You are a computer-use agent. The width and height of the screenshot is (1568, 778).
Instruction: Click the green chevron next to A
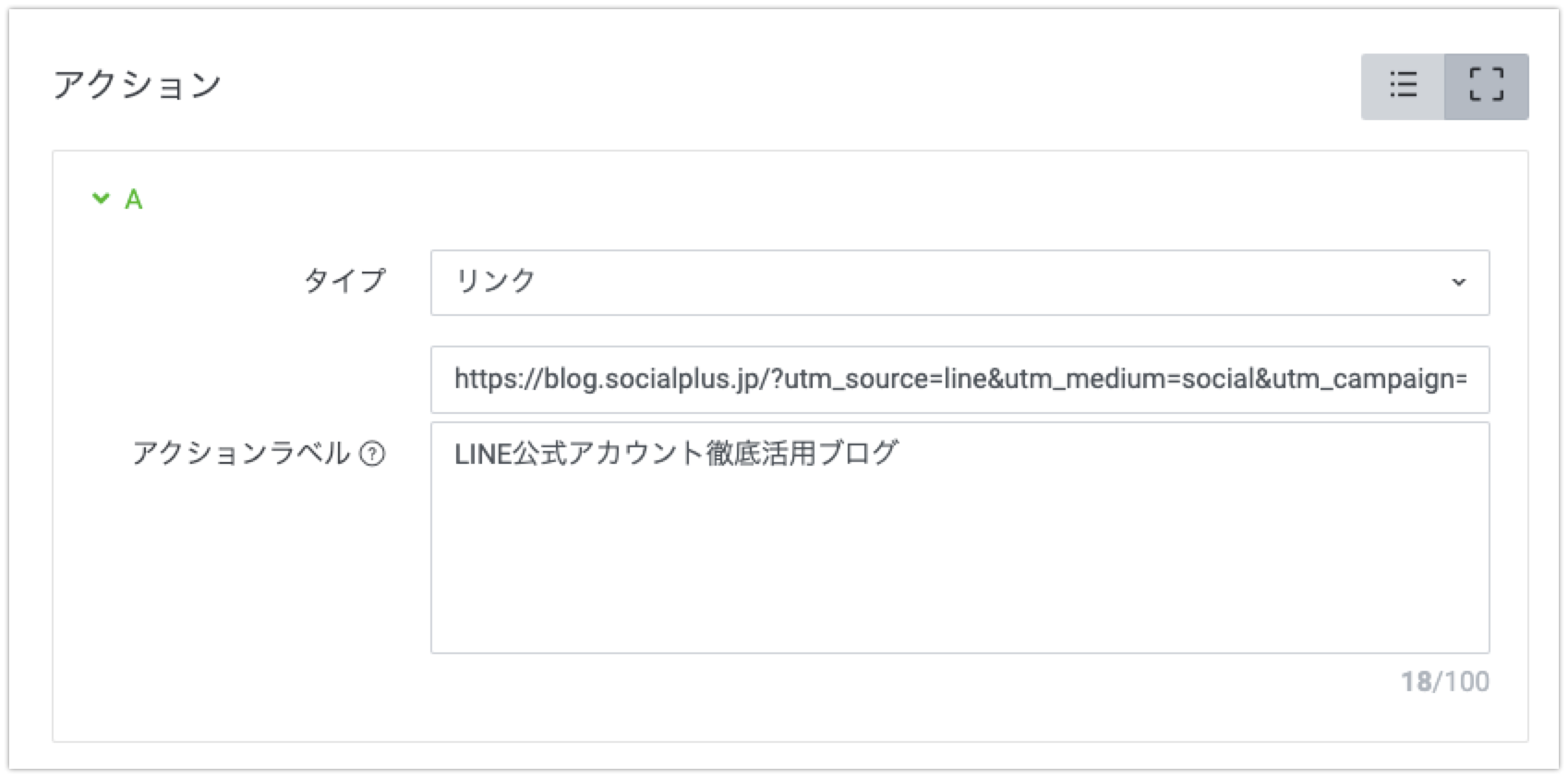pyautogui.click(x=103, y=197)
